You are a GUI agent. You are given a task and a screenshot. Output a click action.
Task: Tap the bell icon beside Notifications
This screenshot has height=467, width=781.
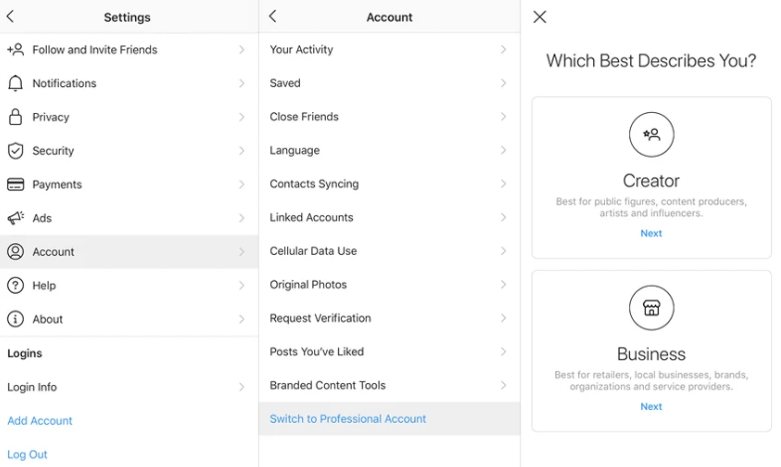coord(15,83)
